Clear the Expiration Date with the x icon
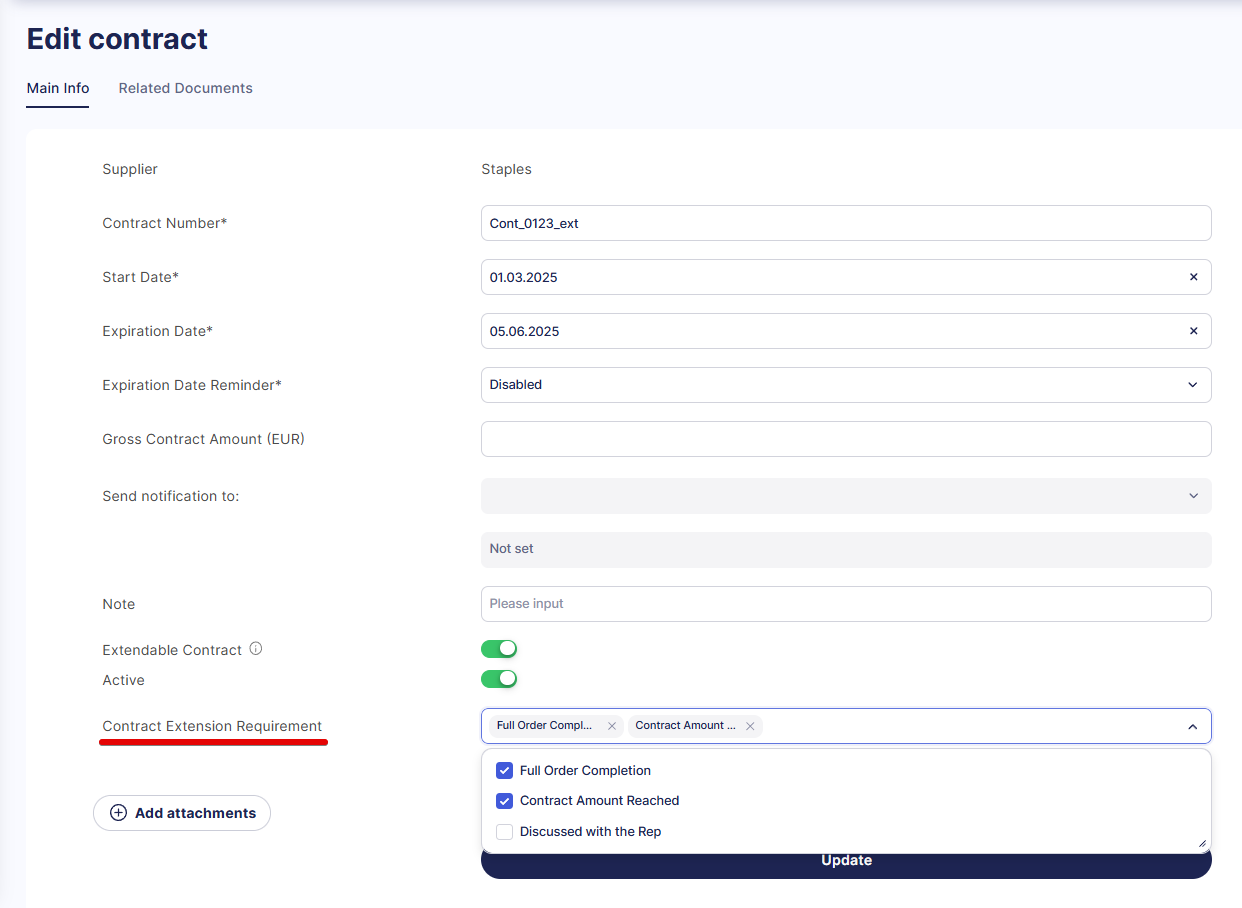 [x=1193, y=331]
